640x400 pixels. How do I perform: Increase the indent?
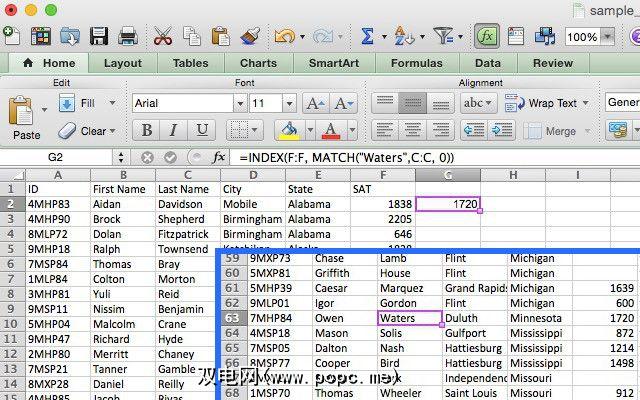point(502,131)
